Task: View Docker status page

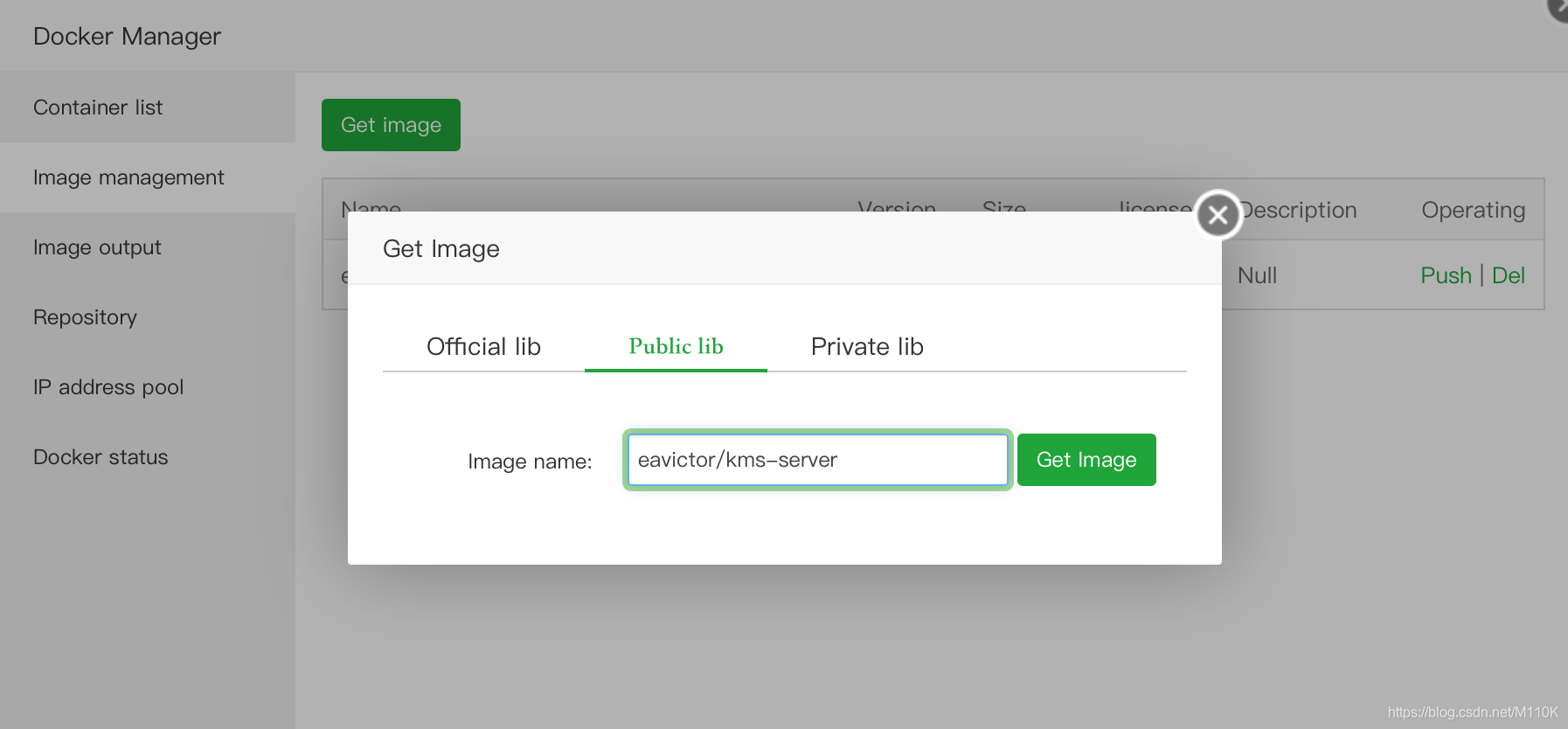Action: click(148, 457)
